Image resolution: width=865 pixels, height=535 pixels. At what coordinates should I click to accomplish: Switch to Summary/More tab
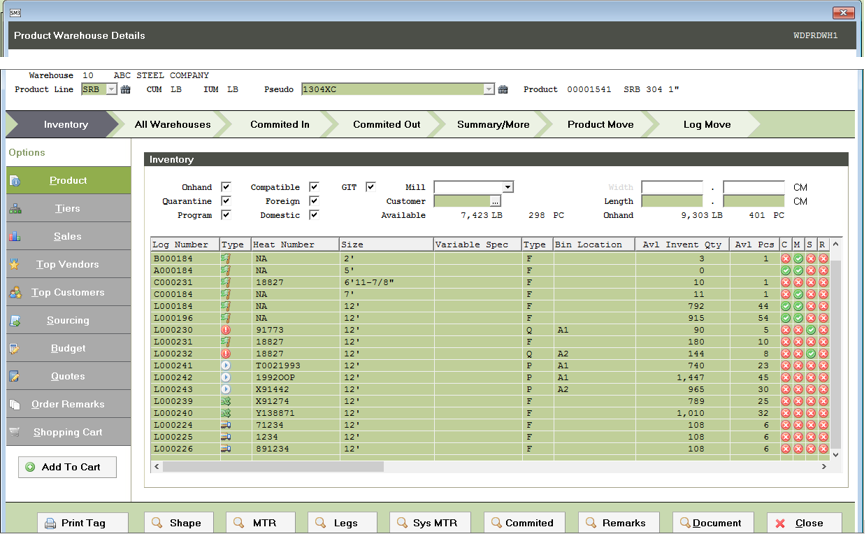coord(493,125)
